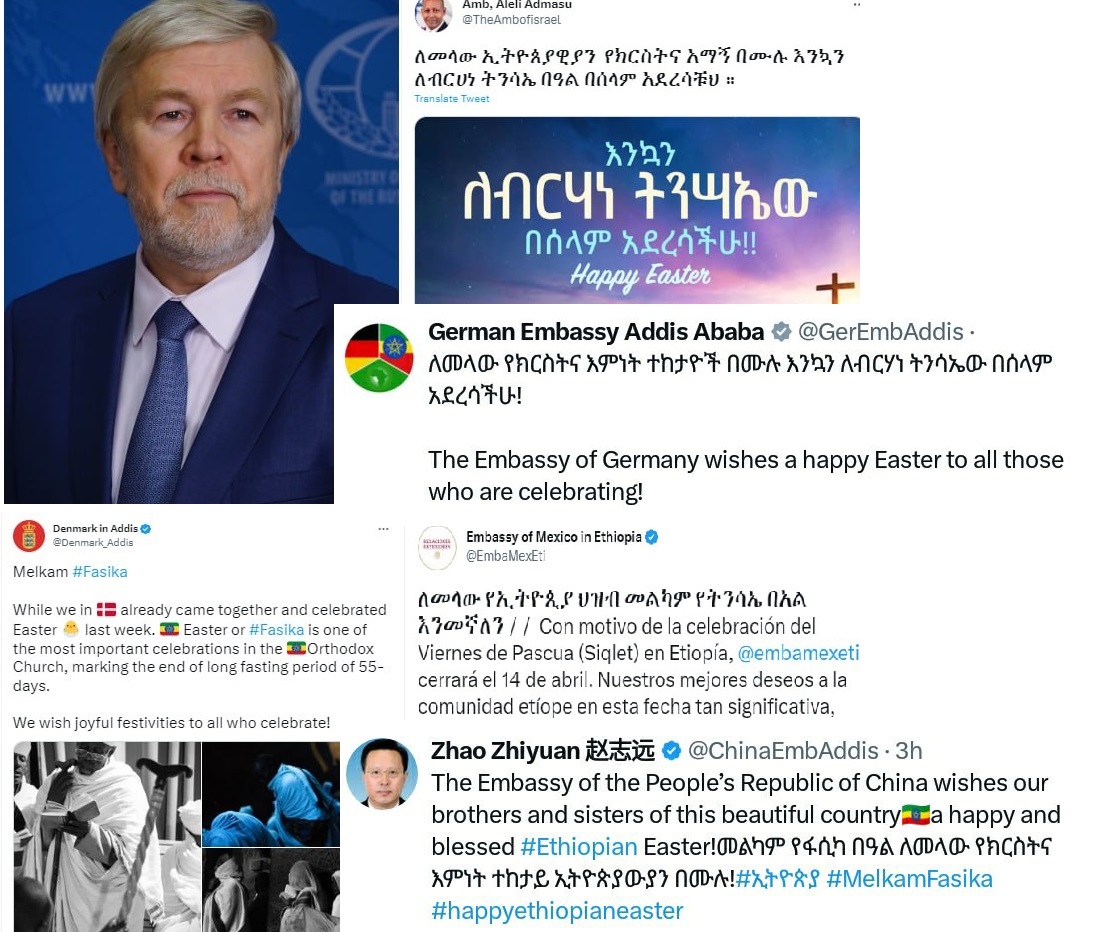Click the #happyethiopianeaster hashtag
The image size is (1104, 932).
(x=557, y=911)
